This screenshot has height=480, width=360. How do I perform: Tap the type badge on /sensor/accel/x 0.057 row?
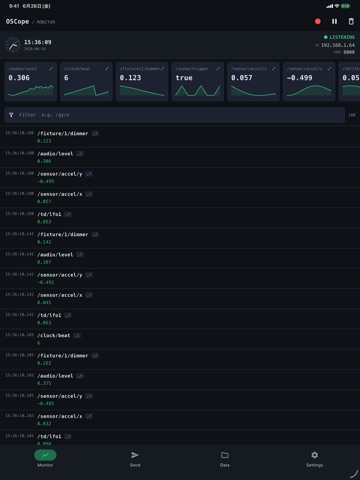point(89,194)
